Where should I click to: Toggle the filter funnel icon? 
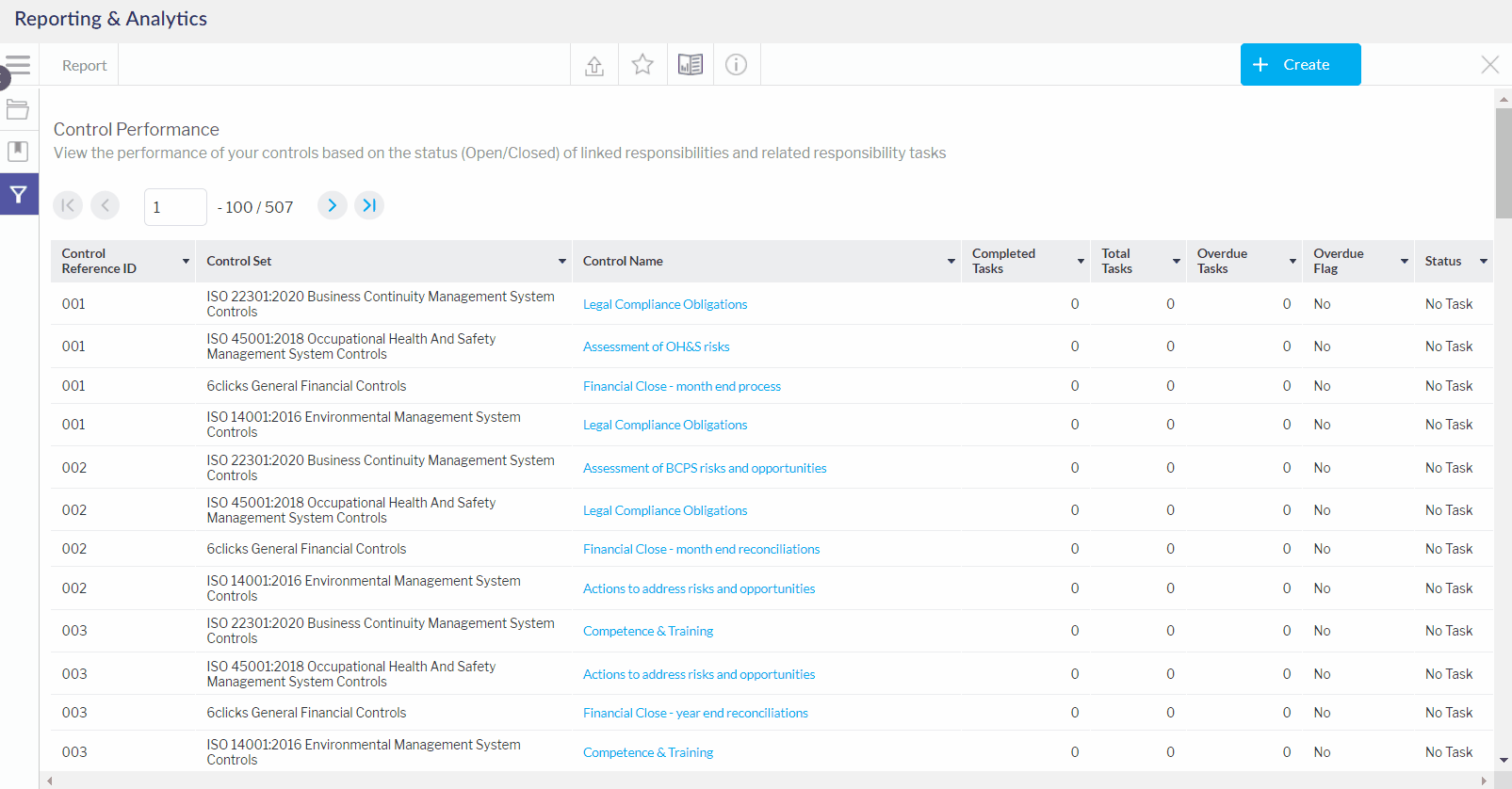18,195
